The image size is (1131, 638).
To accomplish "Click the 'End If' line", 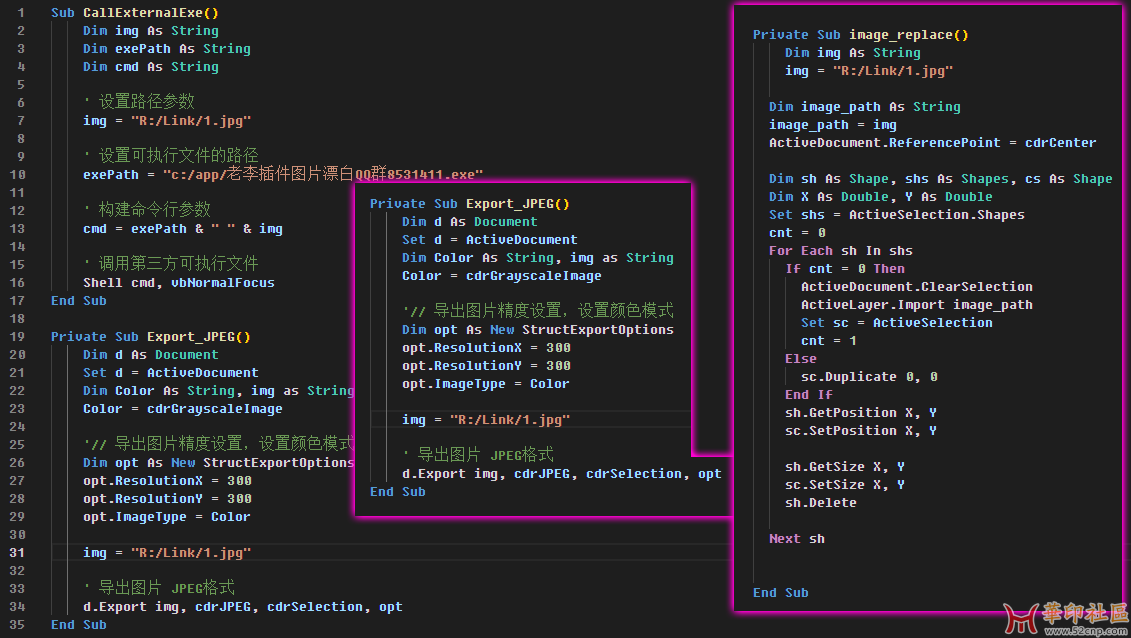I will click(809, 395).
